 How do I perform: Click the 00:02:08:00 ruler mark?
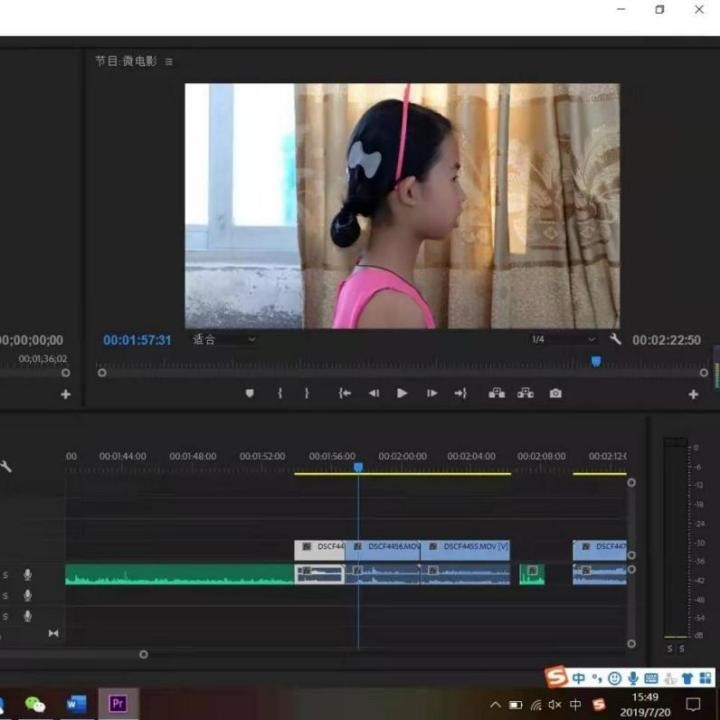point(541,456)
